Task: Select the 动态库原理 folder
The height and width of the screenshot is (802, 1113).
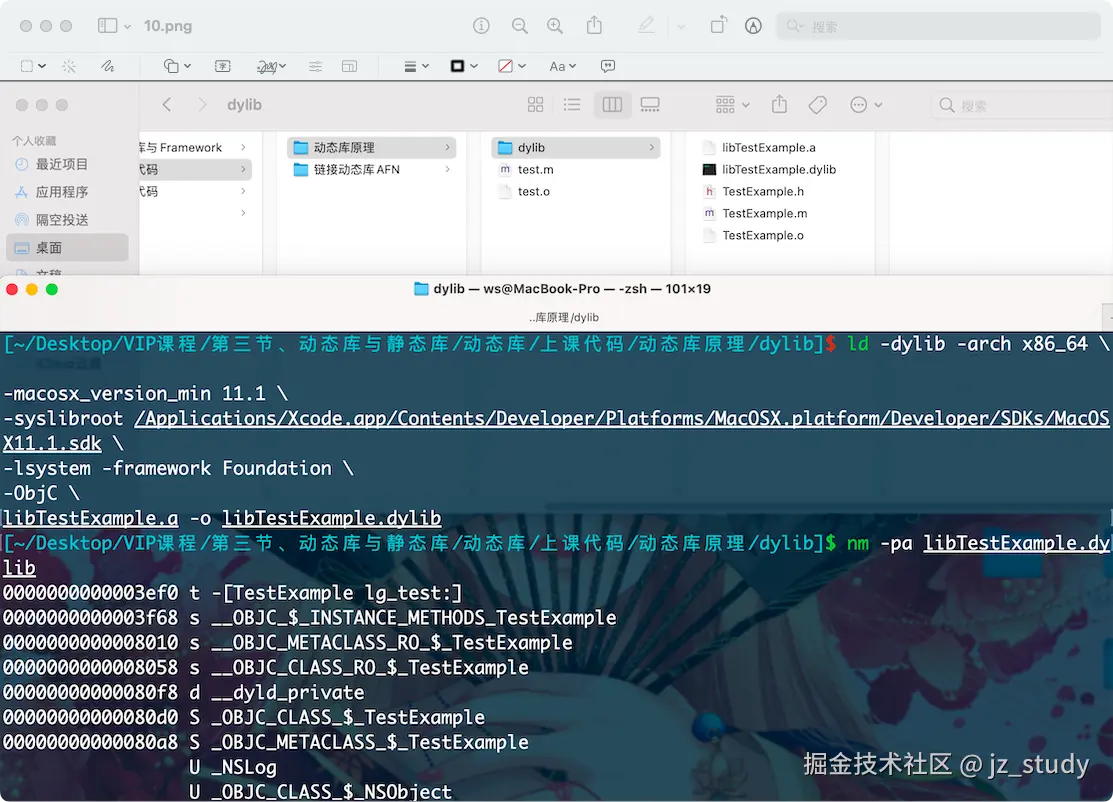Action: pyautogui.click(x=371, y=148)
